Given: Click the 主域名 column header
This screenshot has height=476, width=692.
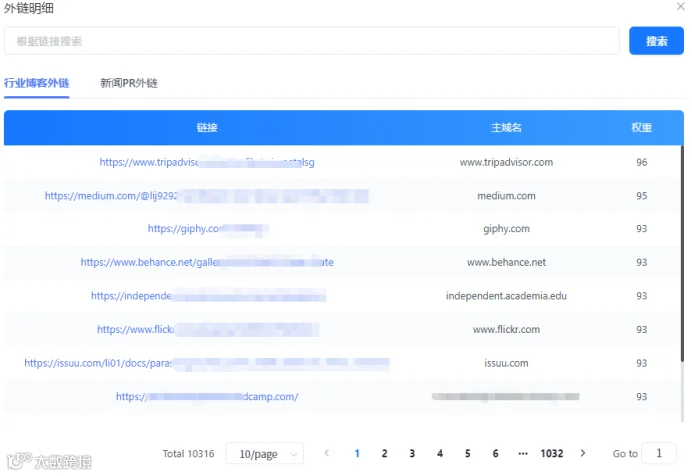Looking at the screenshot, I should (506, 127).
